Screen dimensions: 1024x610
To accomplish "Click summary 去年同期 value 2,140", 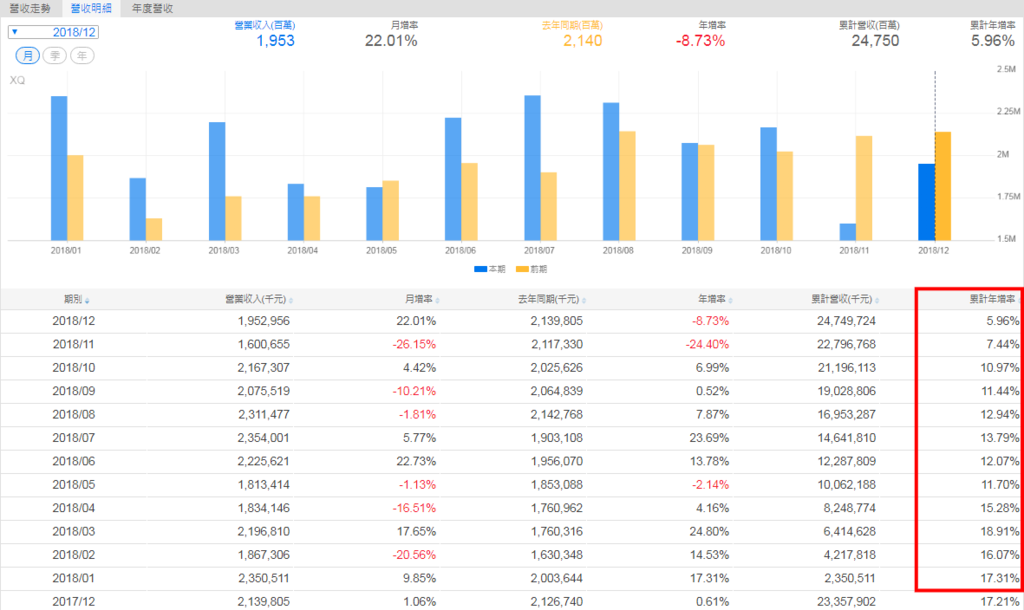I will pyautogui.click(x=583, y=40).
